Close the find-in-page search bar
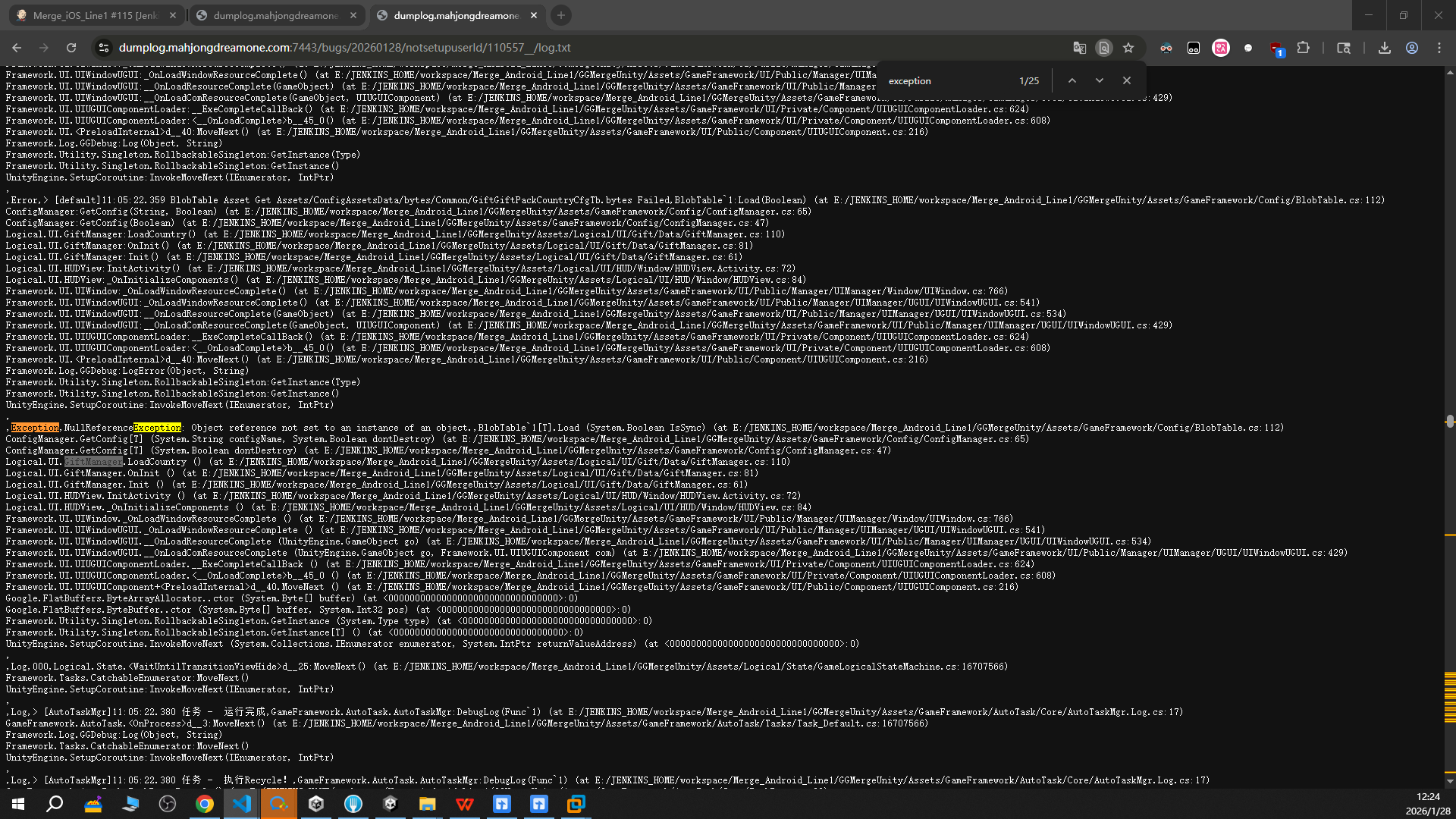Screen dimensions: 1456x819 (x=1126, y=80)
